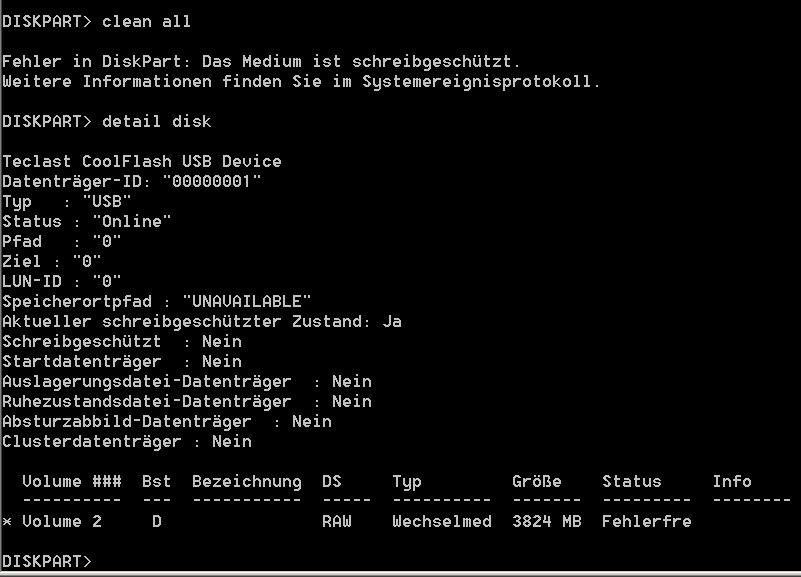Viewport: 801px width, 577px height.
Task: Click the 'Größe' column header
Action: pos(537,481)
